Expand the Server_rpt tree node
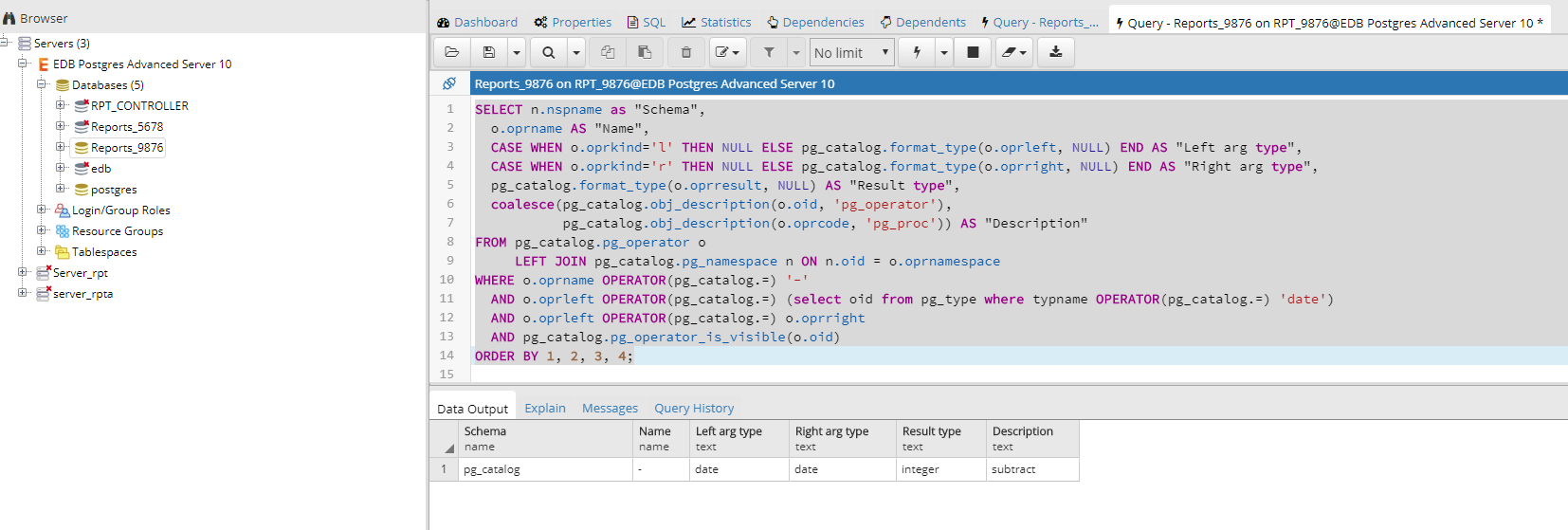The height and width of the screenshot is (530, 1568). tap(23, 272)
